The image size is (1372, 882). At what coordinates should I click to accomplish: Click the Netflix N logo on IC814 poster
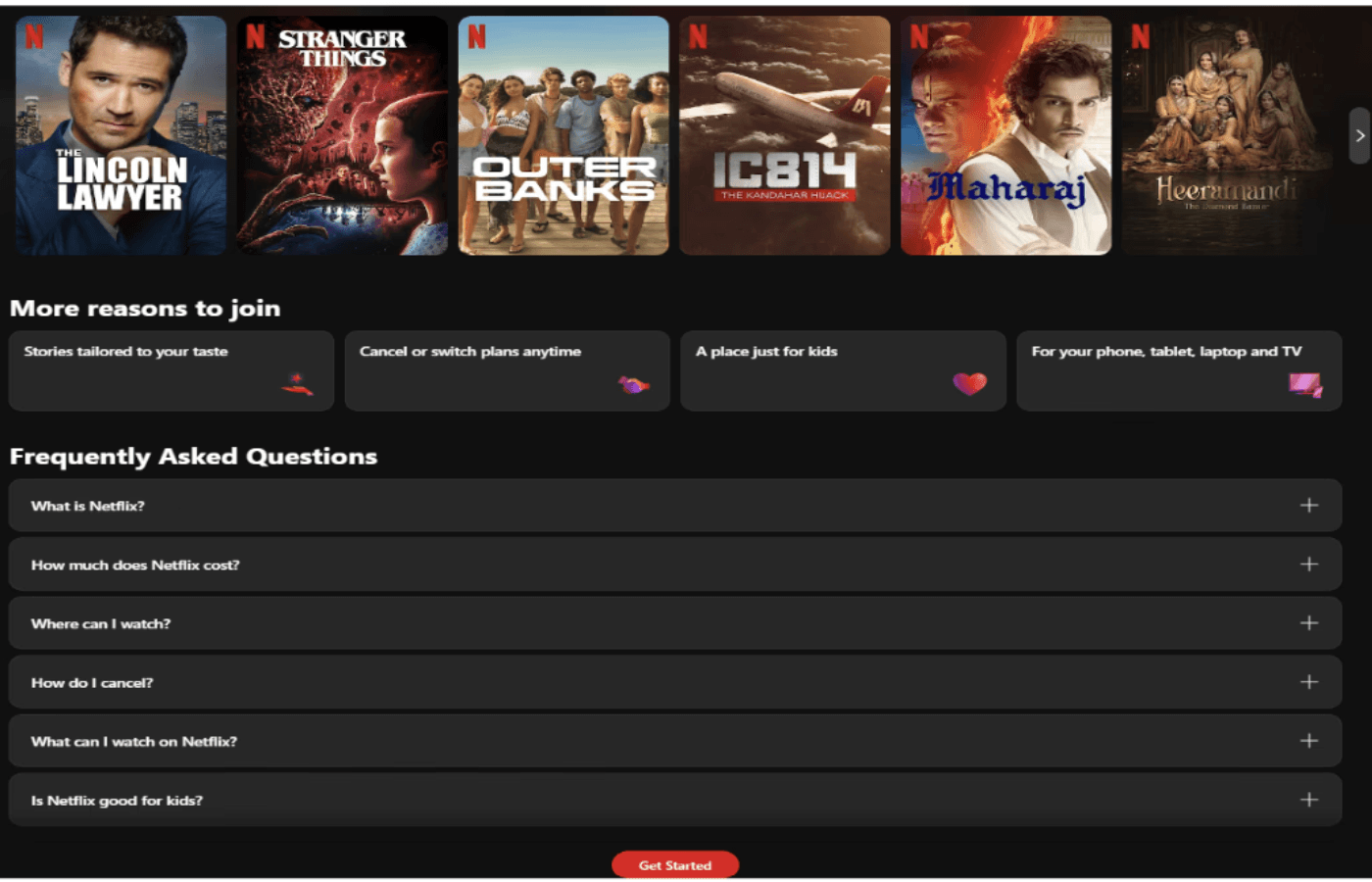click(x=698, y=37)
